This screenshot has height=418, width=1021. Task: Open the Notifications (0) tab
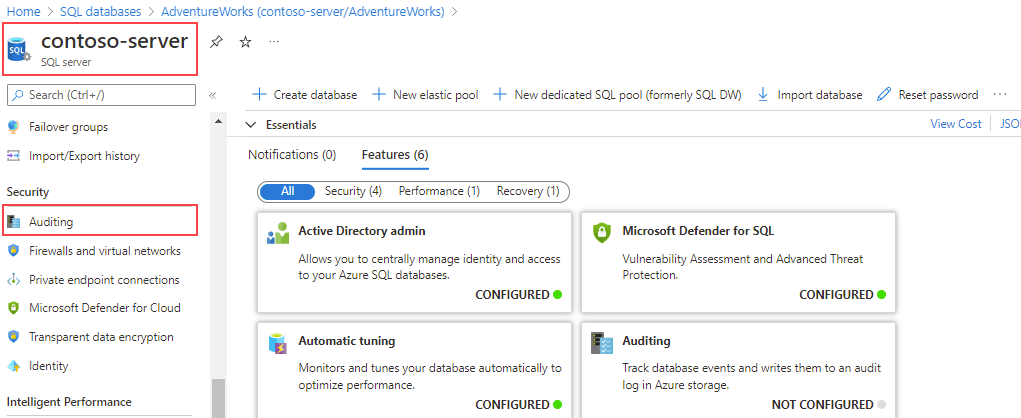pos(292,155)
